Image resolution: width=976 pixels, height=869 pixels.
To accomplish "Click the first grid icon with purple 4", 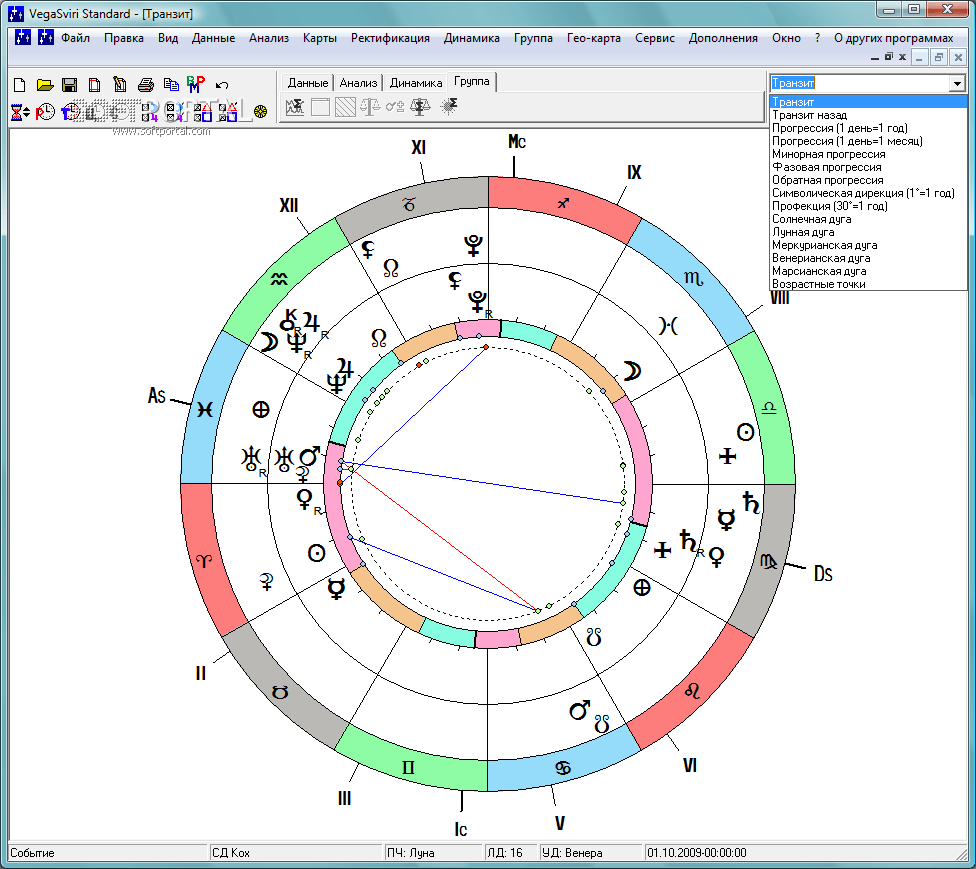I will (x=150, y=112).
